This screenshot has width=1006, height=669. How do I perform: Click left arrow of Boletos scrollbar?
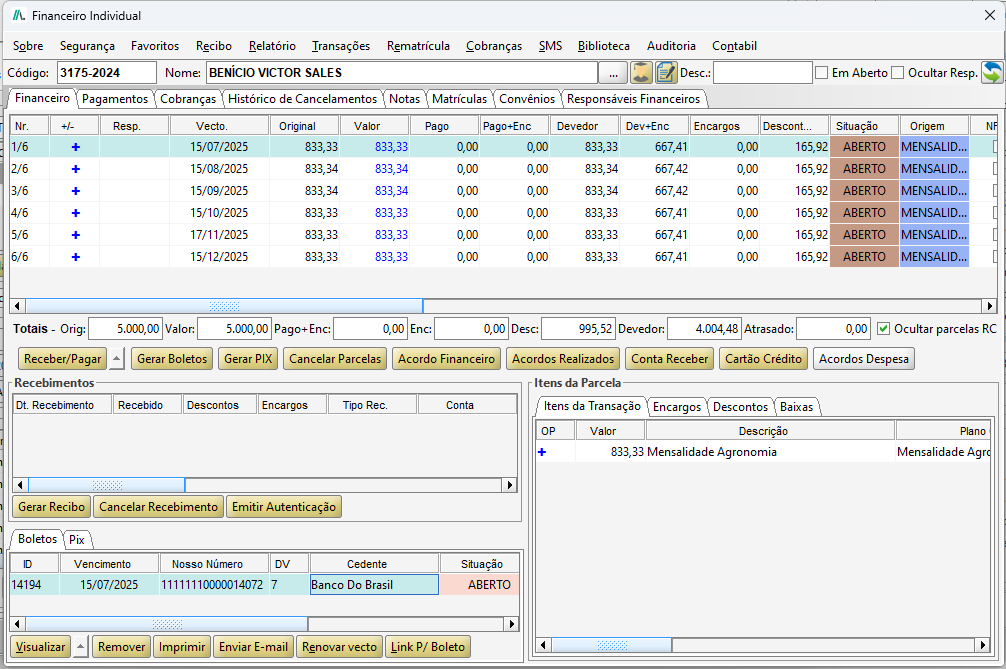[x=18, y=623]
